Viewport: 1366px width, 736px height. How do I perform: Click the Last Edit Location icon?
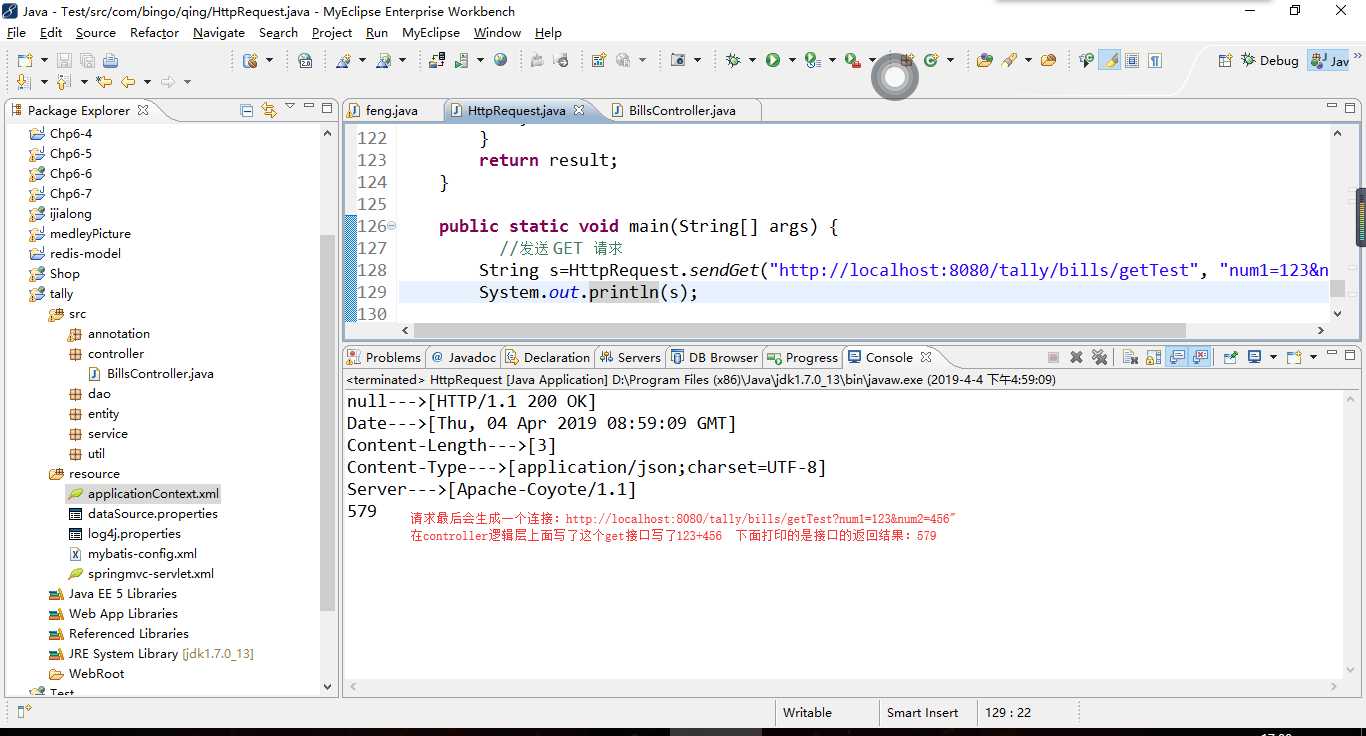coord(104,82)
